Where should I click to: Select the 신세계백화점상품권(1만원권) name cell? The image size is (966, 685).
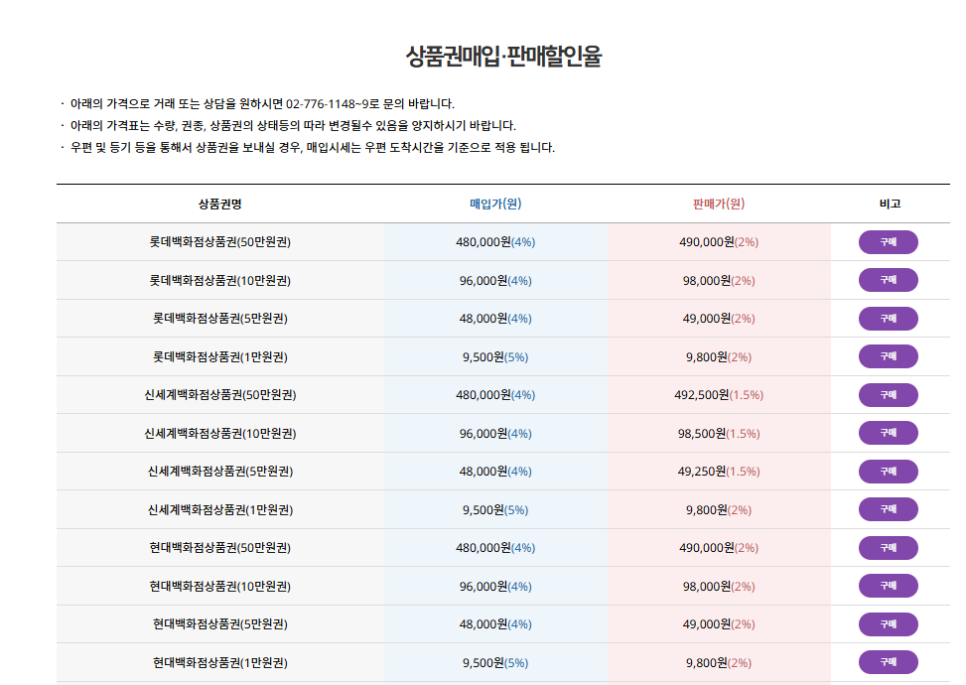click(220, 509)
